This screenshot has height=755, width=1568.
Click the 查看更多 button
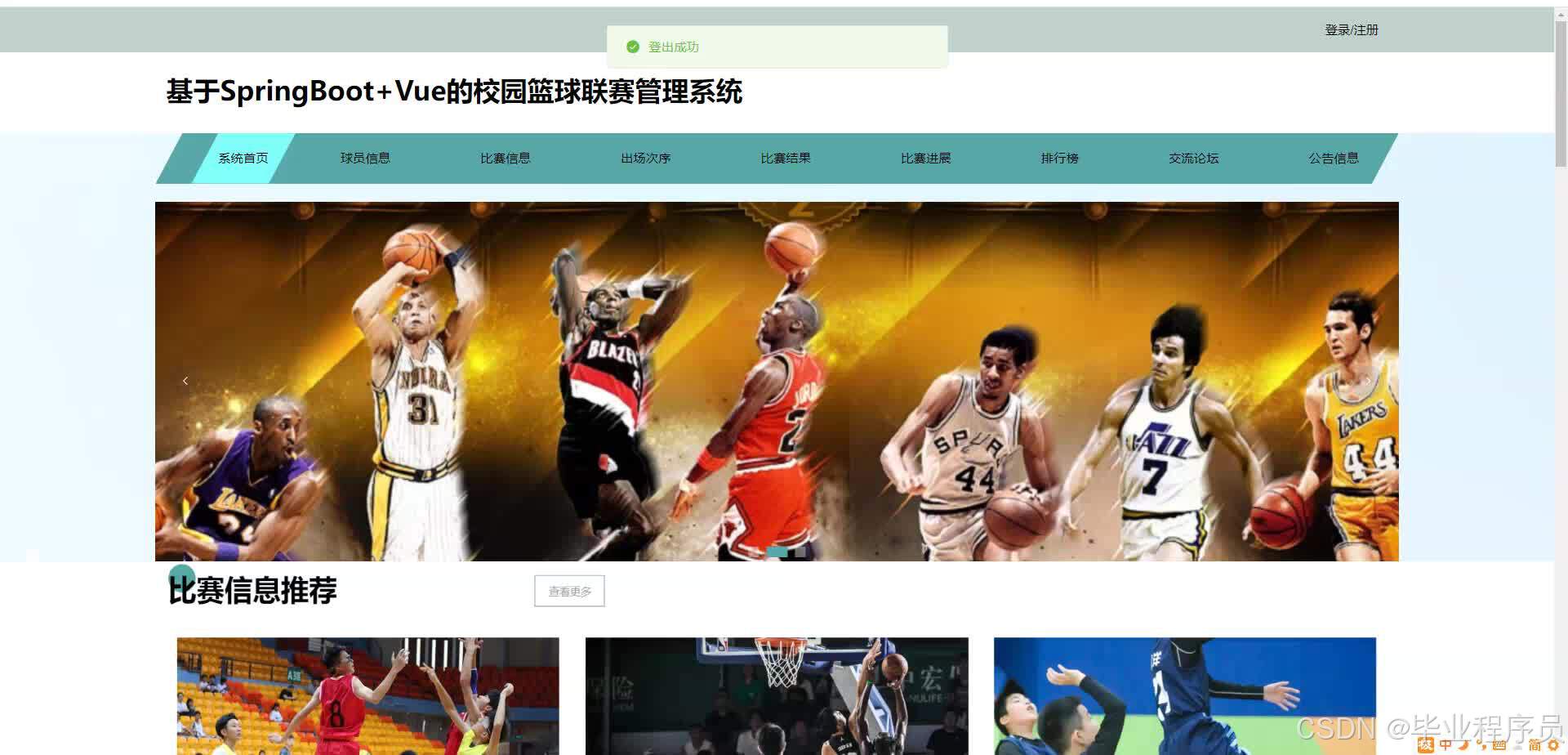[569, 591]
